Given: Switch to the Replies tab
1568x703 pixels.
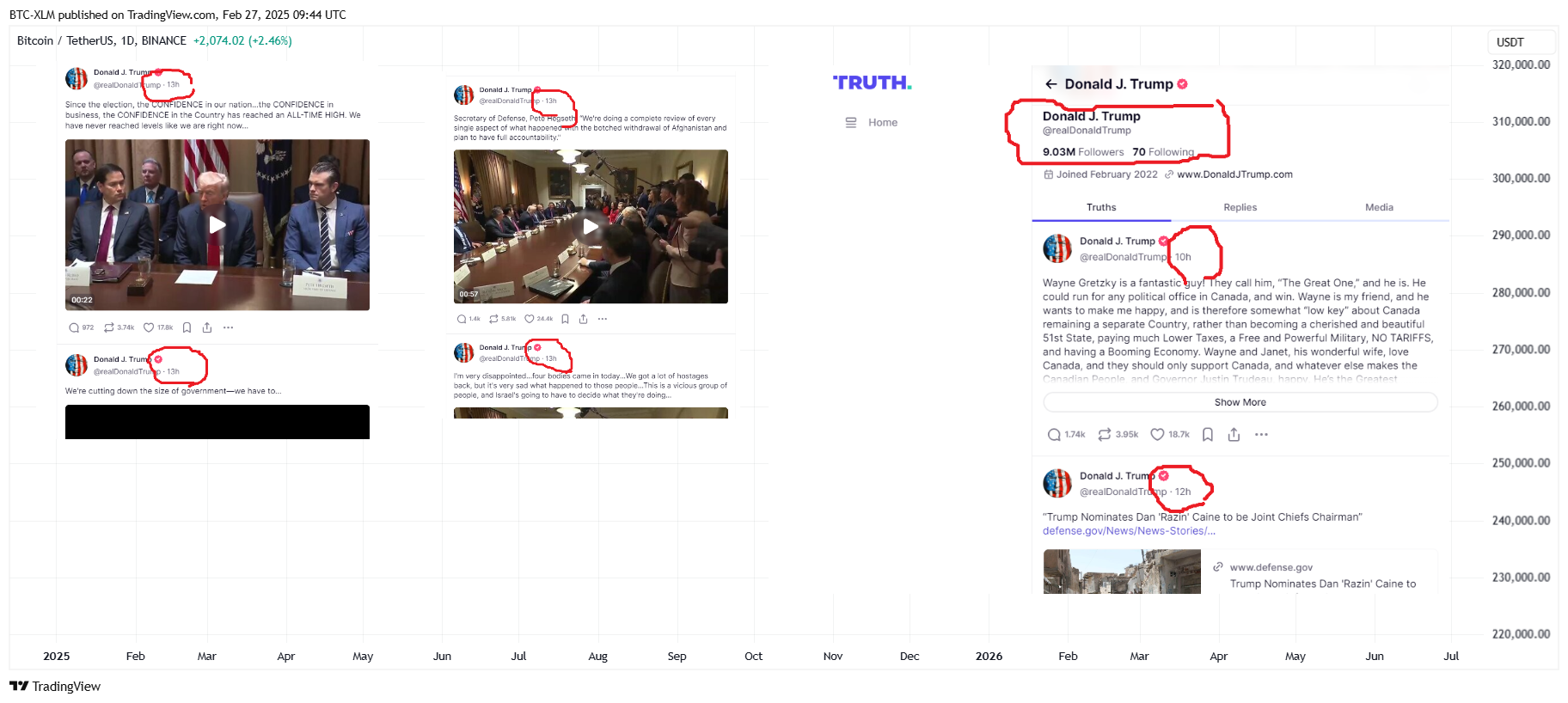Looking at the screenshot, I should [1240, 207].
